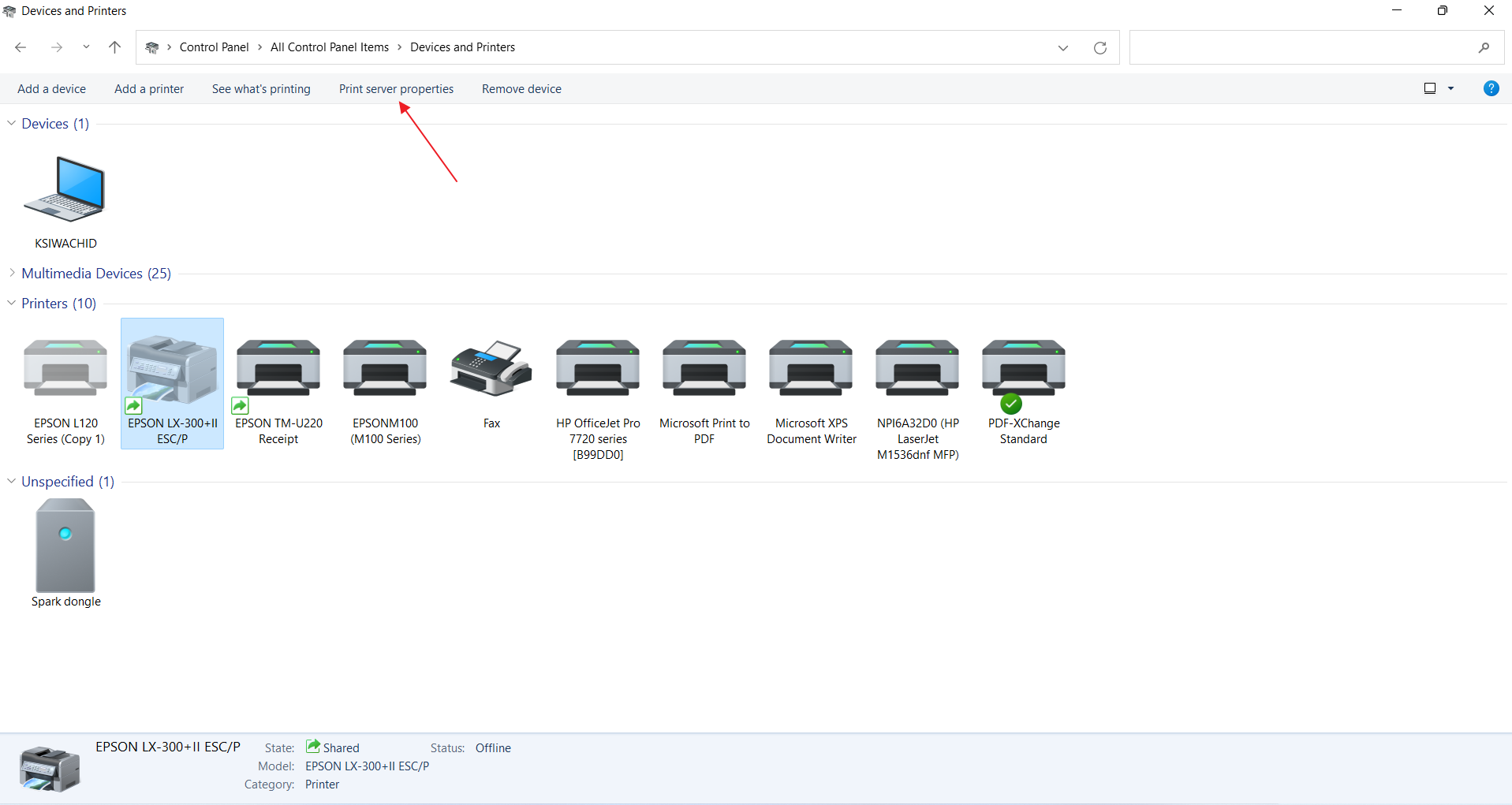Go up one level with Up arrow
This screenshot has height=805, width=1512.
click(x=114, y=47)
